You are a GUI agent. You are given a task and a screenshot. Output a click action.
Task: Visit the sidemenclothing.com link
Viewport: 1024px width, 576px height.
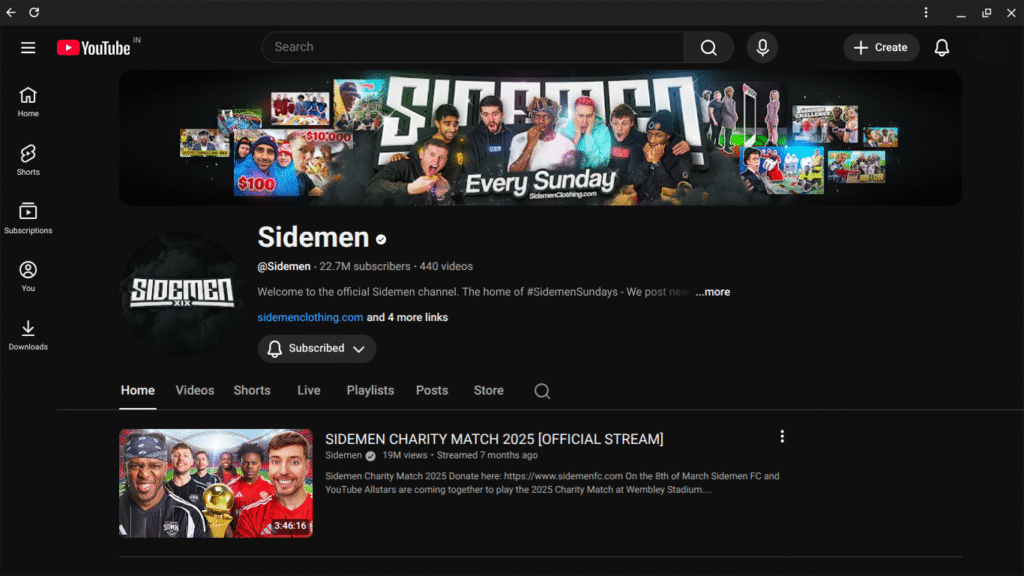[310, 317]
